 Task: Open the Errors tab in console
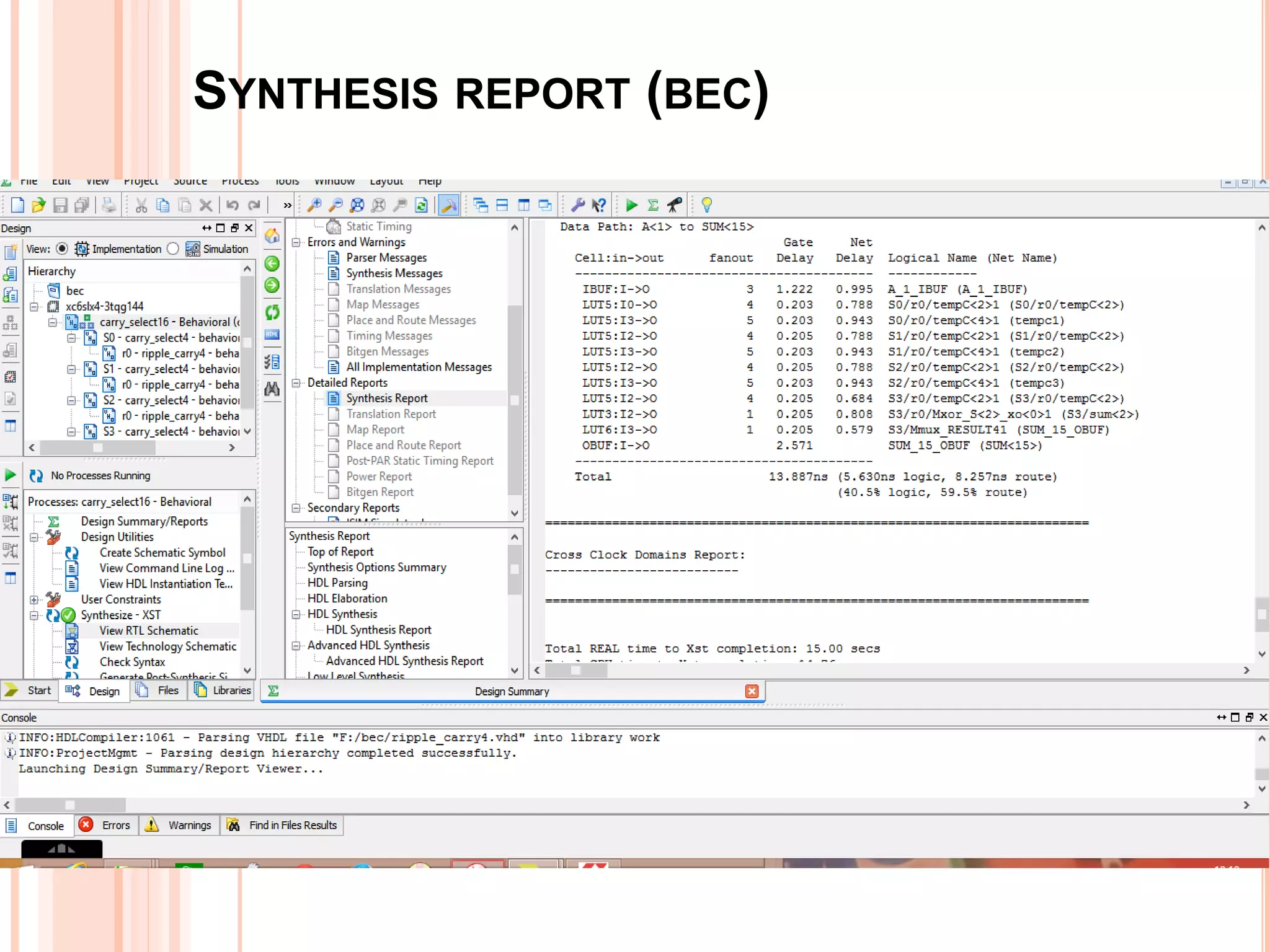pos(106,826)
